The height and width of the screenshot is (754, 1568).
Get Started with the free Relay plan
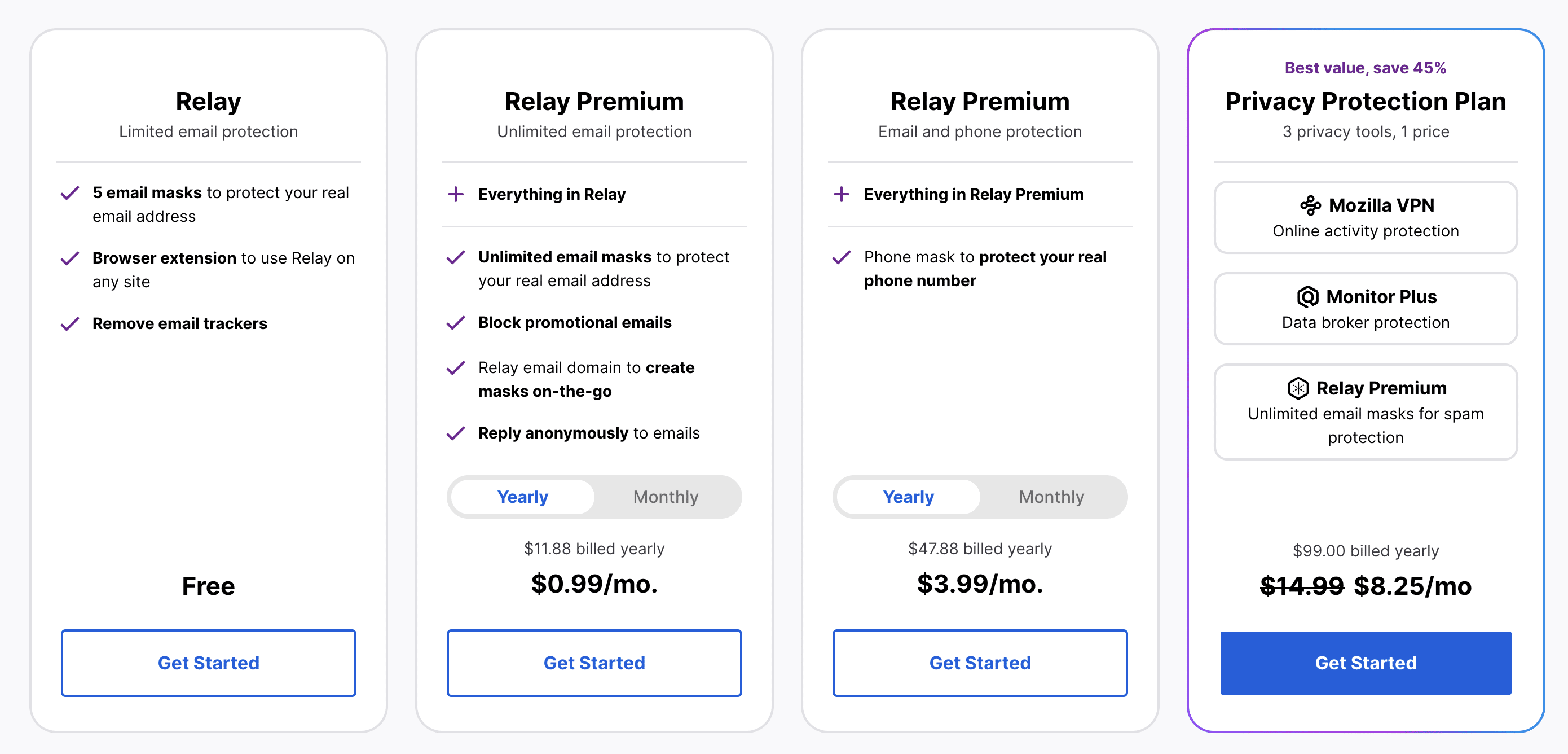pyautogui.click(x=209, y=663)
